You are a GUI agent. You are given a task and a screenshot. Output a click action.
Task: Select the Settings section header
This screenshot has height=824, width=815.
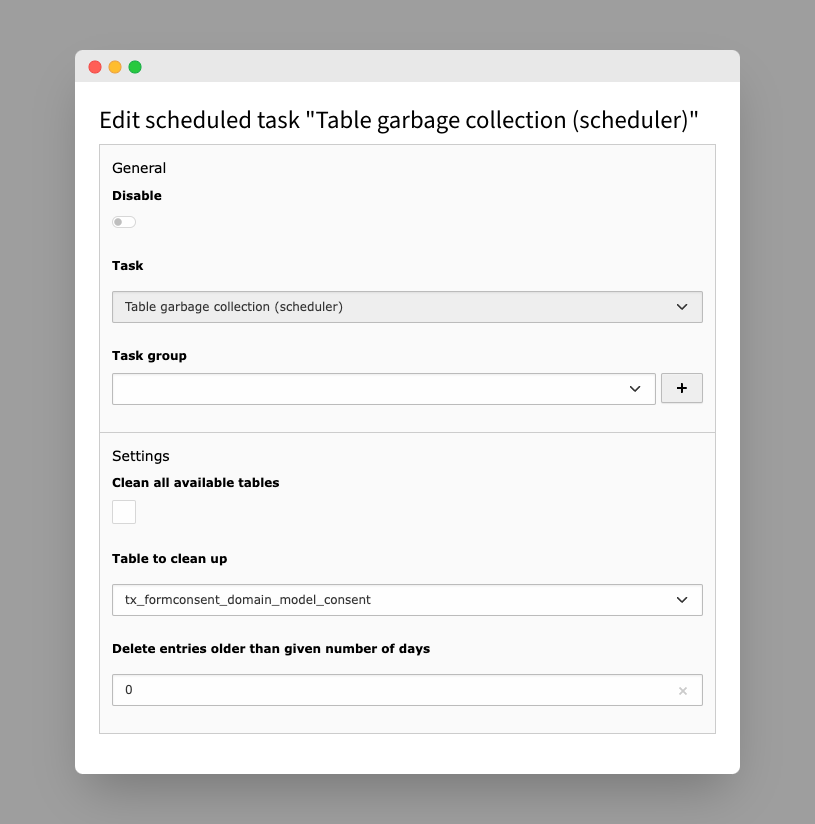(x=141, y=456)
